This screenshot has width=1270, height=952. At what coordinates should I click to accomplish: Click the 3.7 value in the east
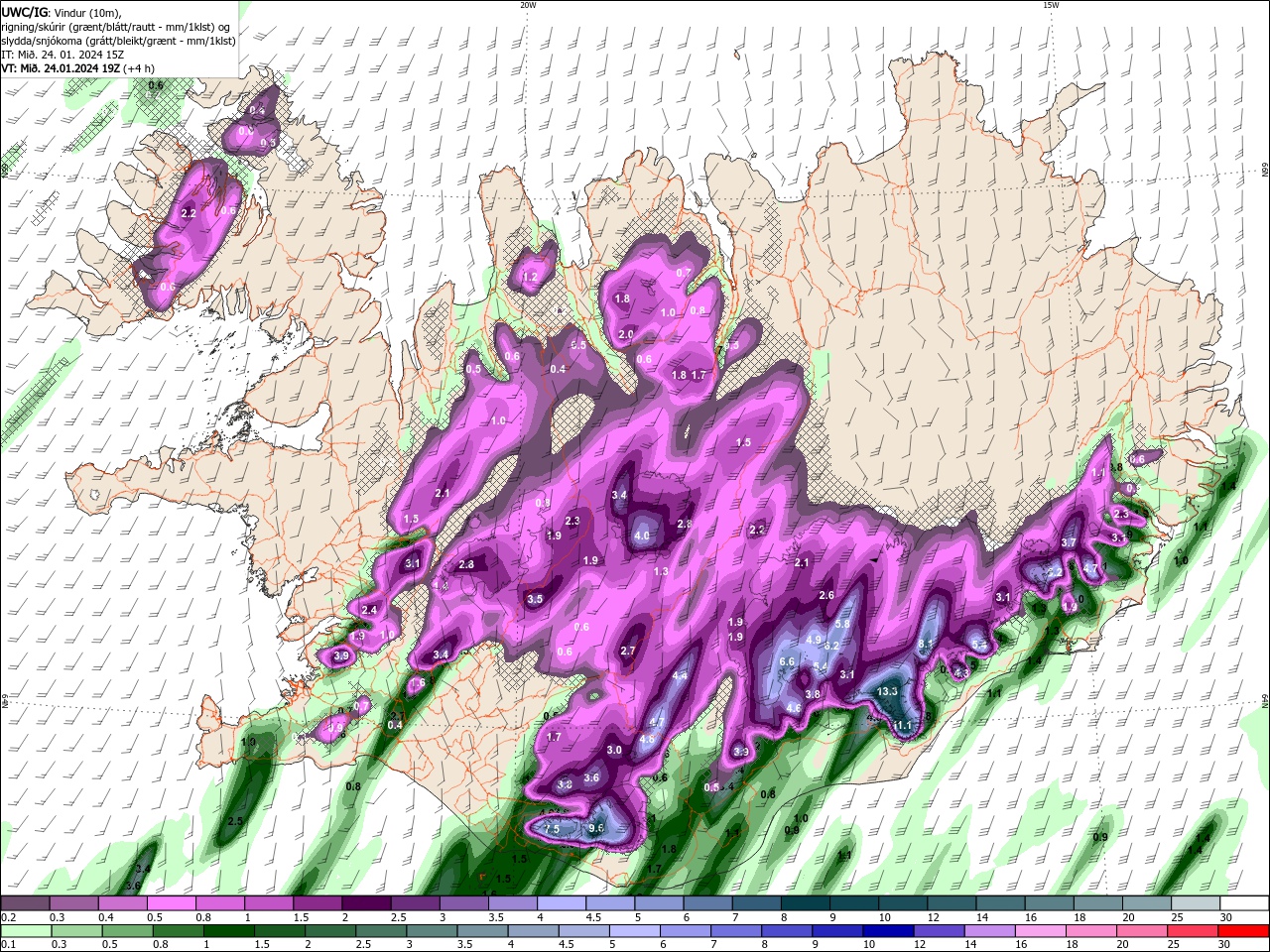1069,542
